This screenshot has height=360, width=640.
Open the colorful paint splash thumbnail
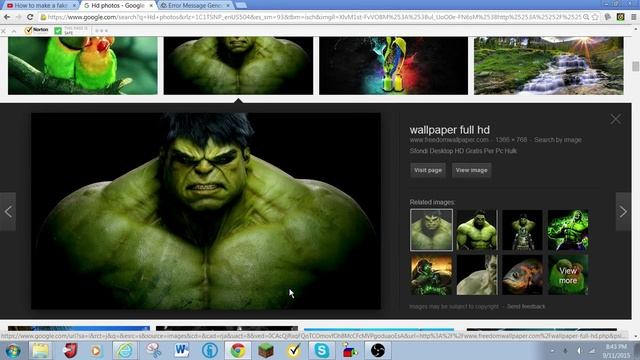393,66
